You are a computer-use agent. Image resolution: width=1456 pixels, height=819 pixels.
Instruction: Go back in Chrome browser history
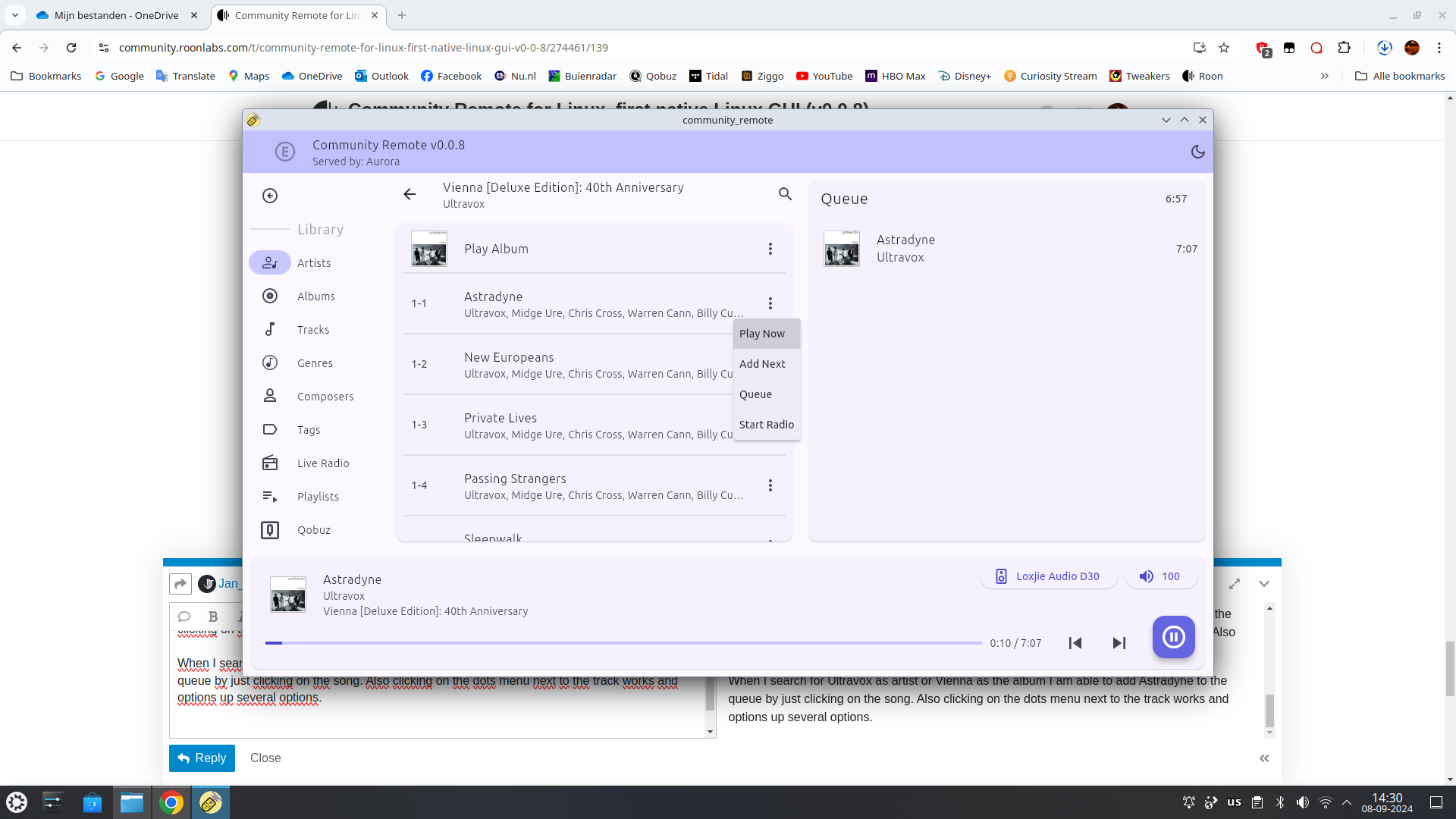[17, 48]
